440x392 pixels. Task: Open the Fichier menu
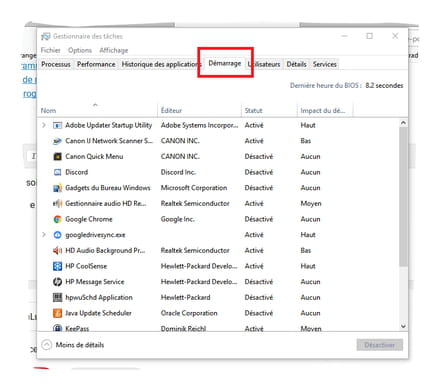50,50
